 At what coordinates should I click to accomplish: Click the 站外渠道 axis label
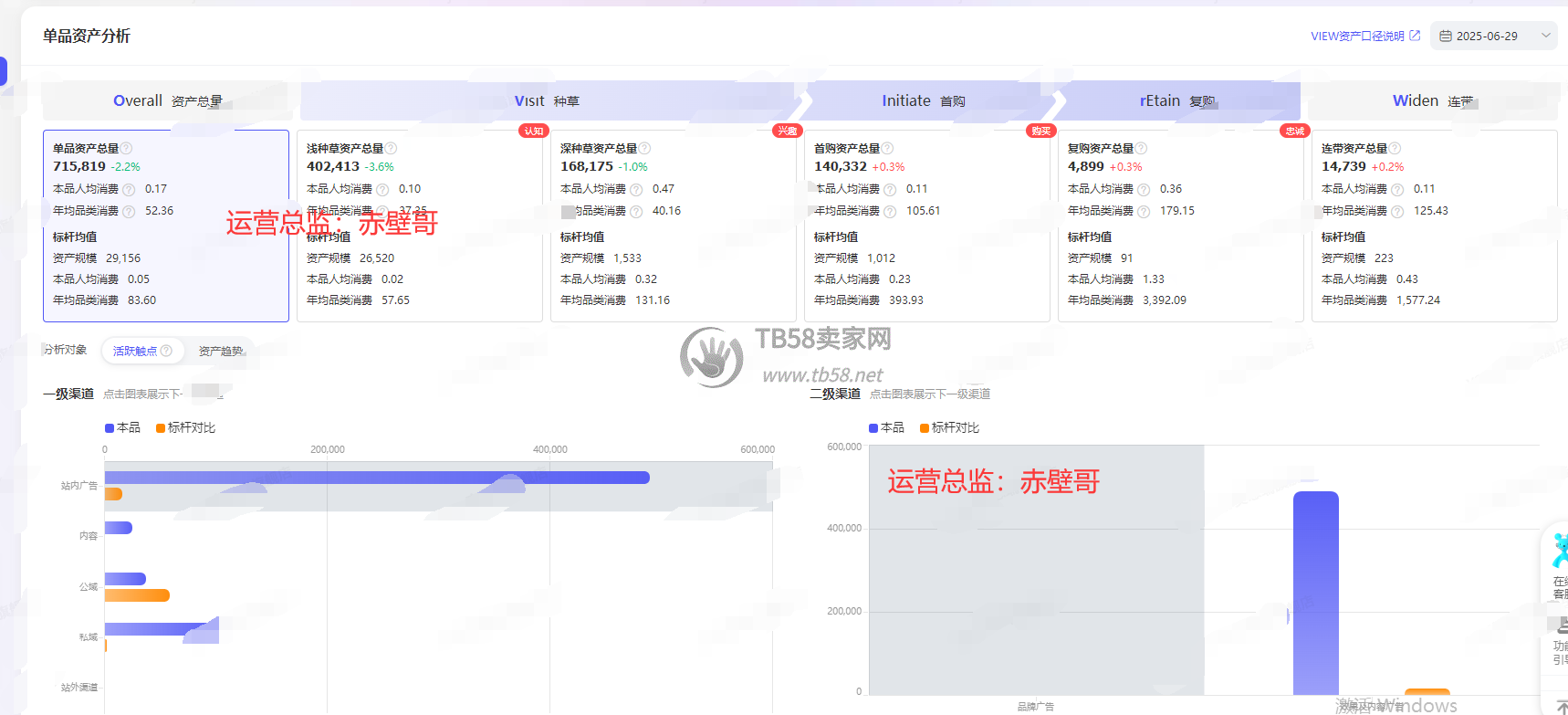point(79,688)
